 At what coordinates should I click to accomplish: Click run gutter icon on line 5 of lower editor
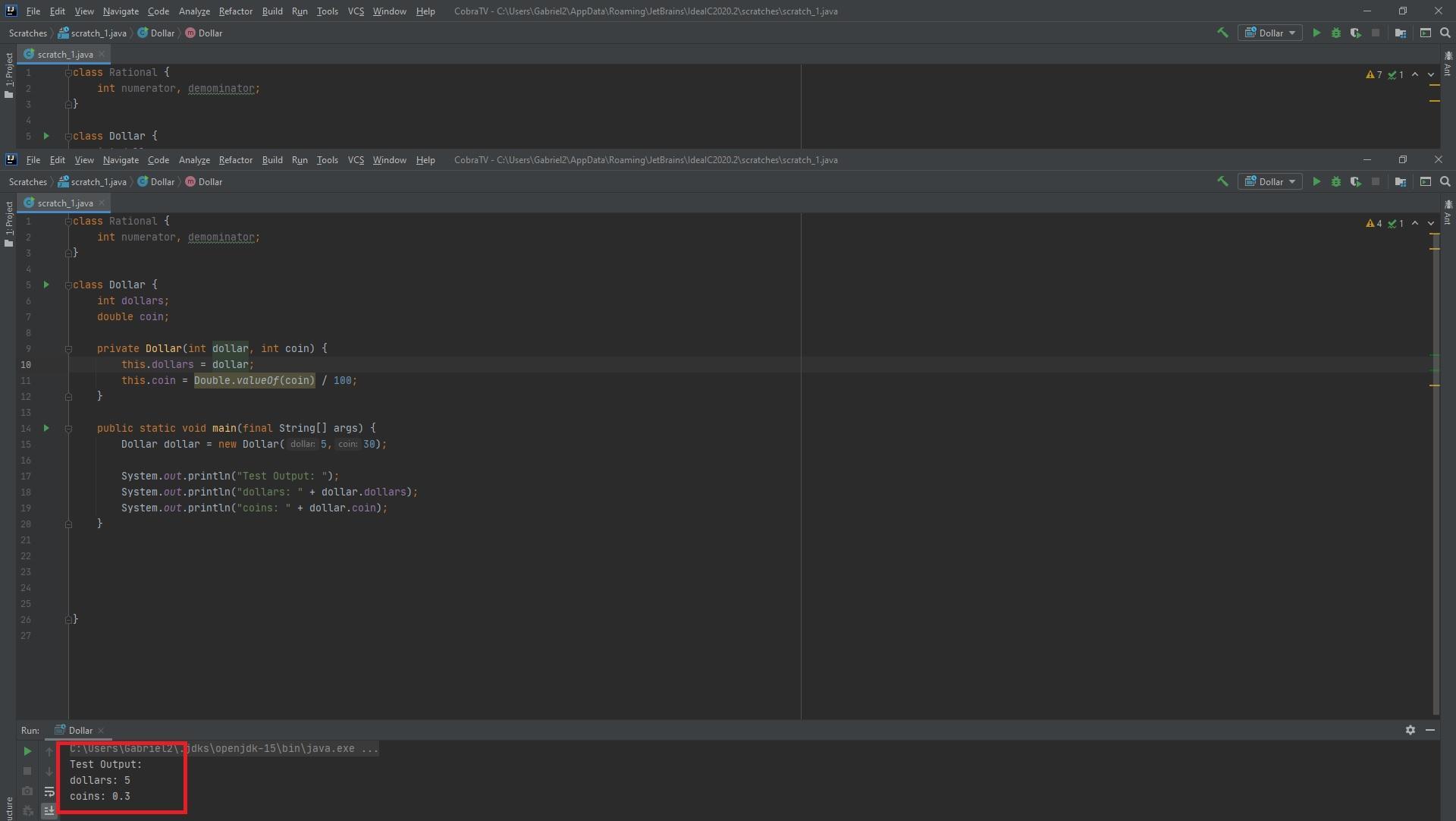pos(46,285)
